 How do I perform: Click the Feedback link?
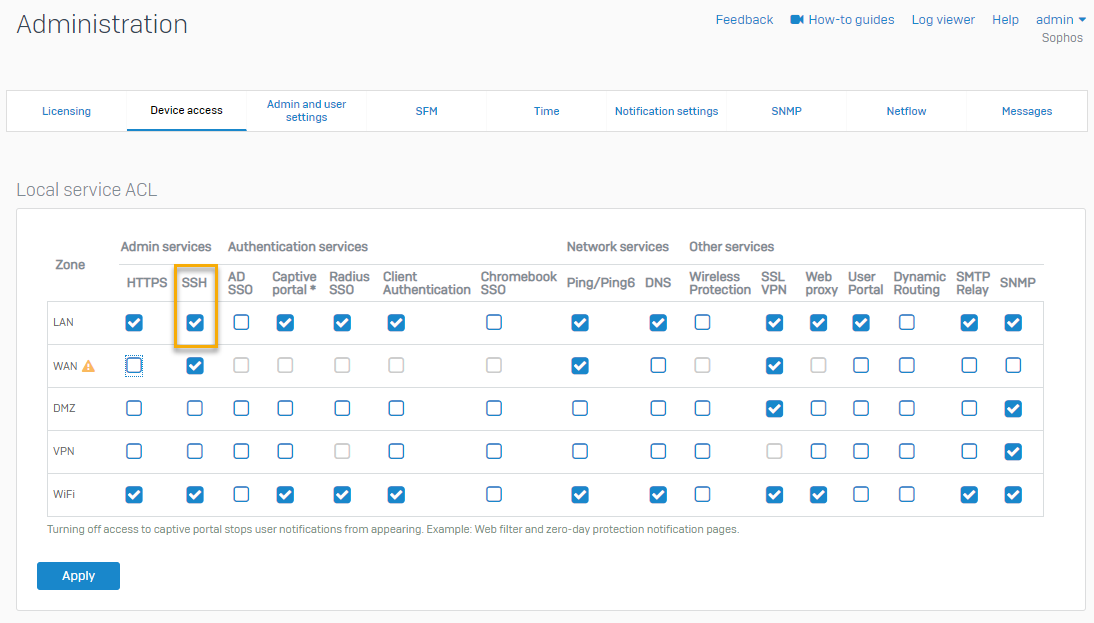coord(744,20)
